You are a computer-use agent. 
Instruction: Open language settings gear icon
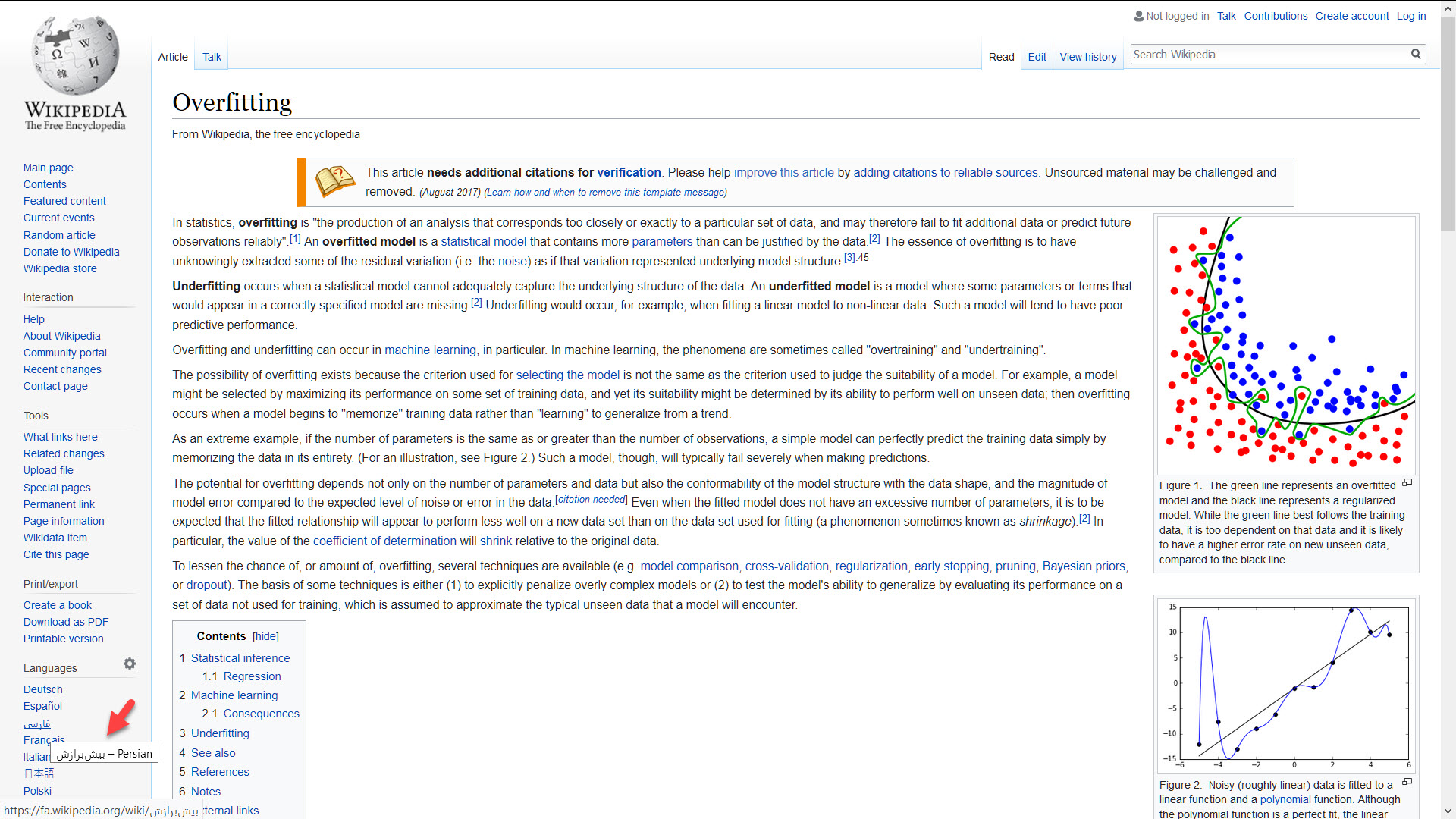coord(130,664)
